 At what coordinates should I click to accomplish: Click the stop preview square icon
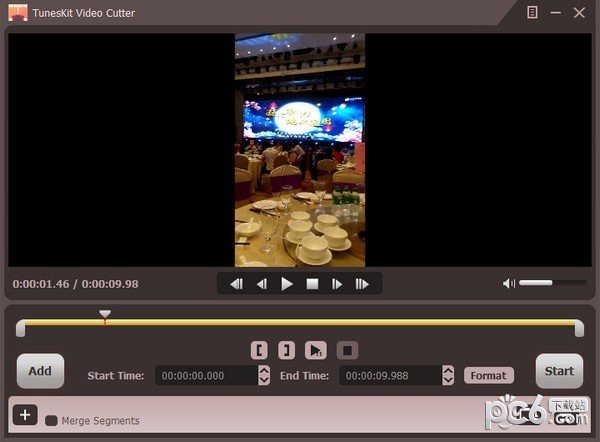click(346, 350)
